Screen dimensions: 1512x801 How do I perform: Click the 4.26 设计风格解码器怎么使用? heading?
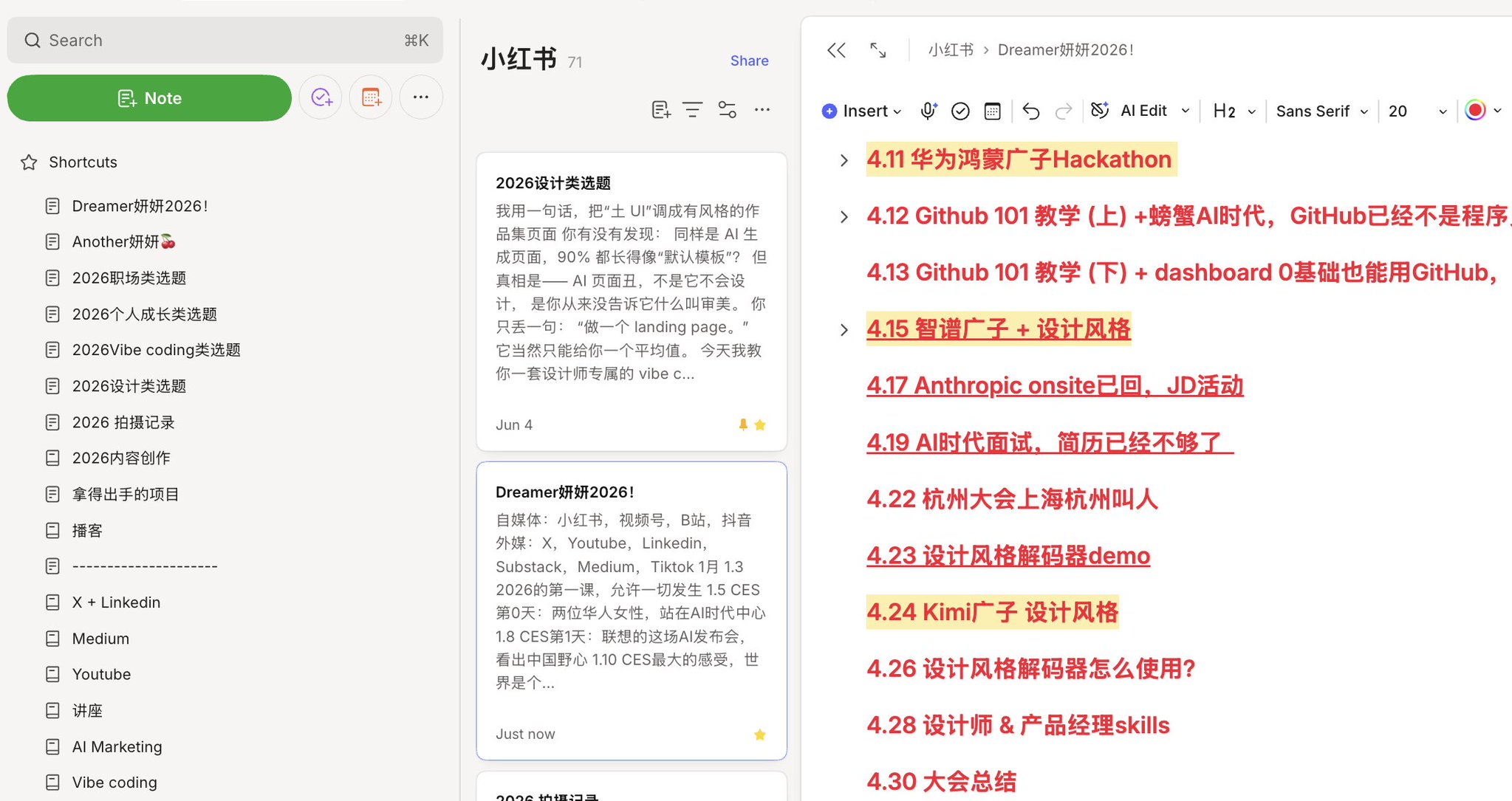point(1031,668)
